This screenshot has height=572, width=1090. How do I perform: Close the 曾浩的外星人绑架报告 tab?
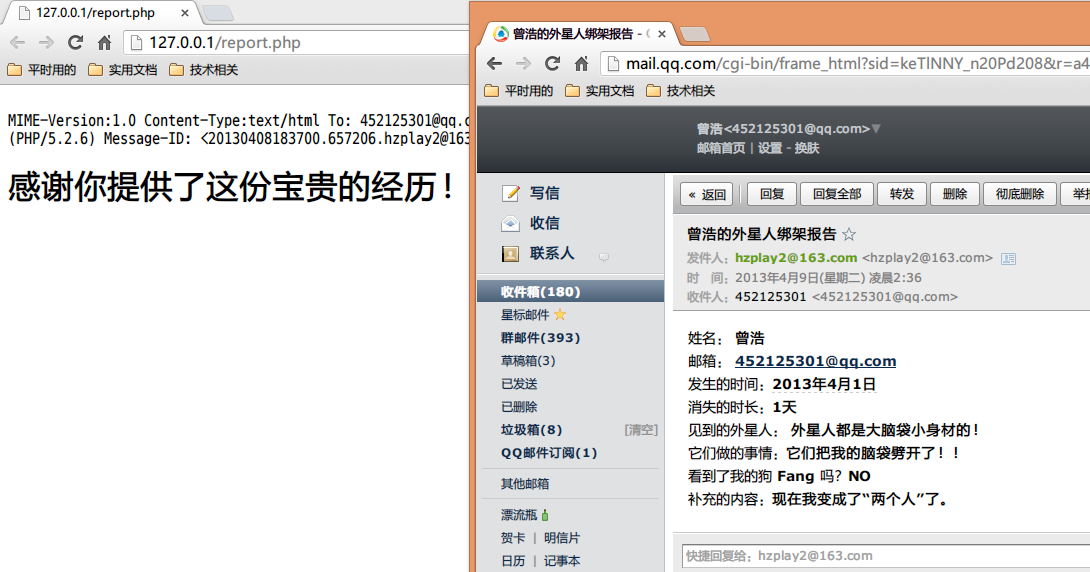tap(662, 33)
